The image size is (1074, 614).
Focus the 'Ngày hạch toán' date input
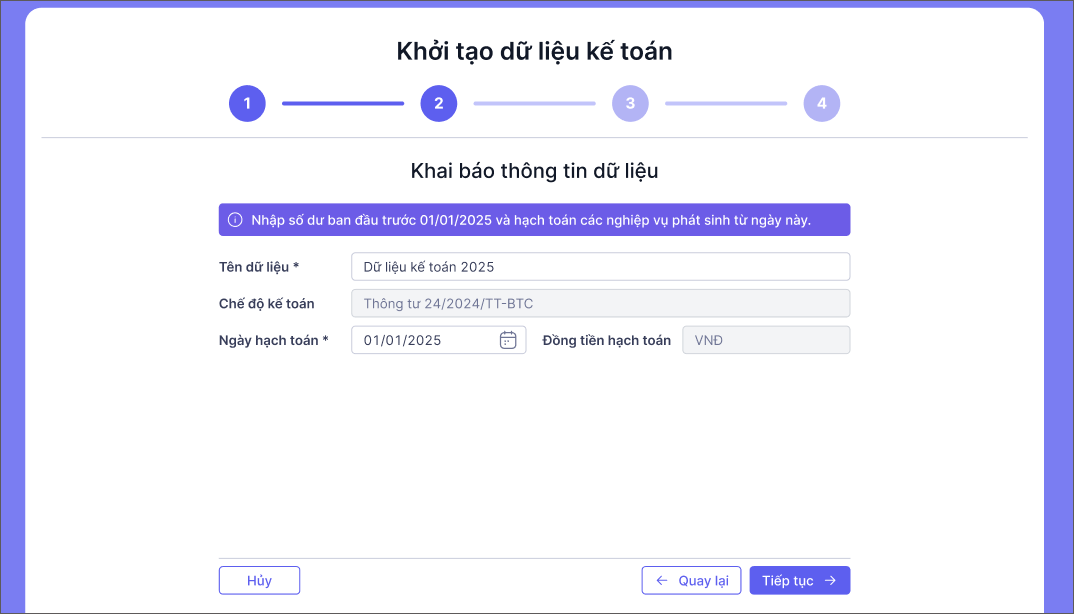pyautogui.click(x=425, y=340)
